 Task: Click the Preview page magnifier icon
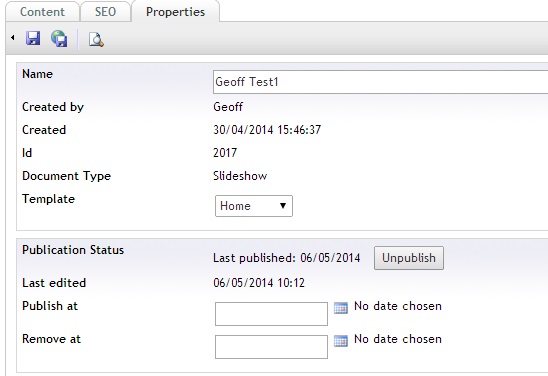(x=96, y=39)
